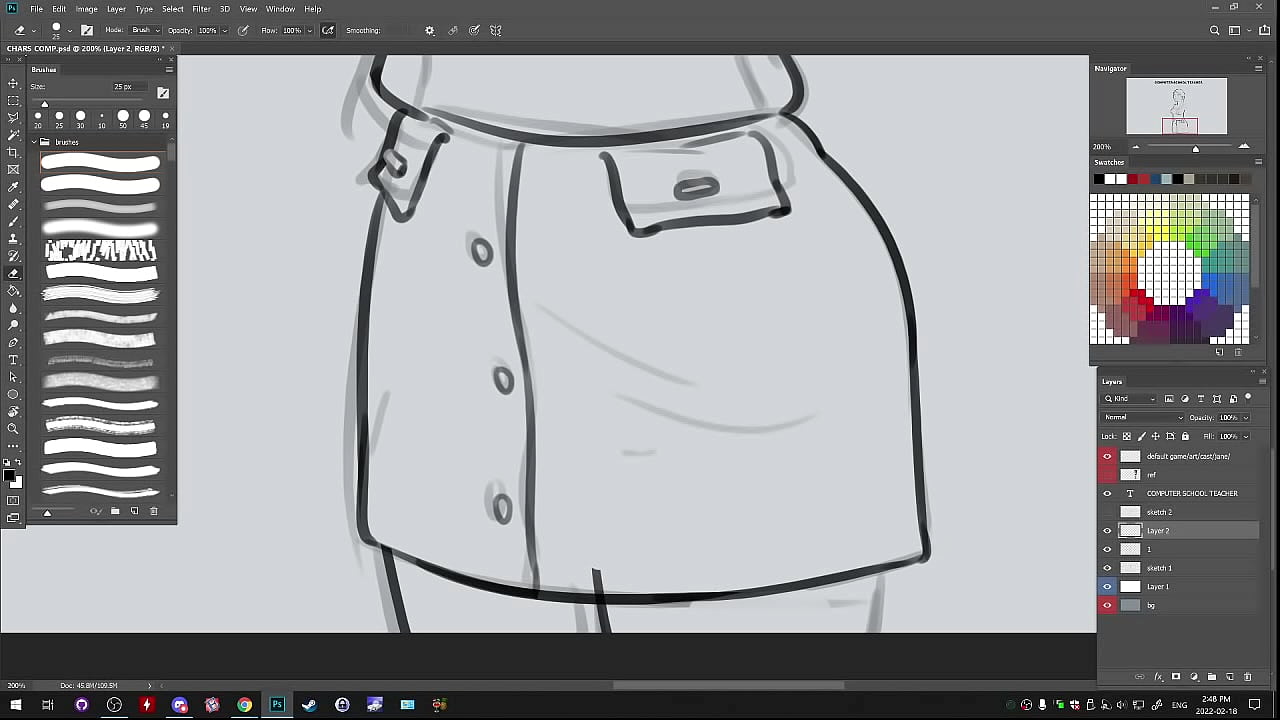Choose the Paint Bucket tool

pyautogui.click(x=13, y=291)
